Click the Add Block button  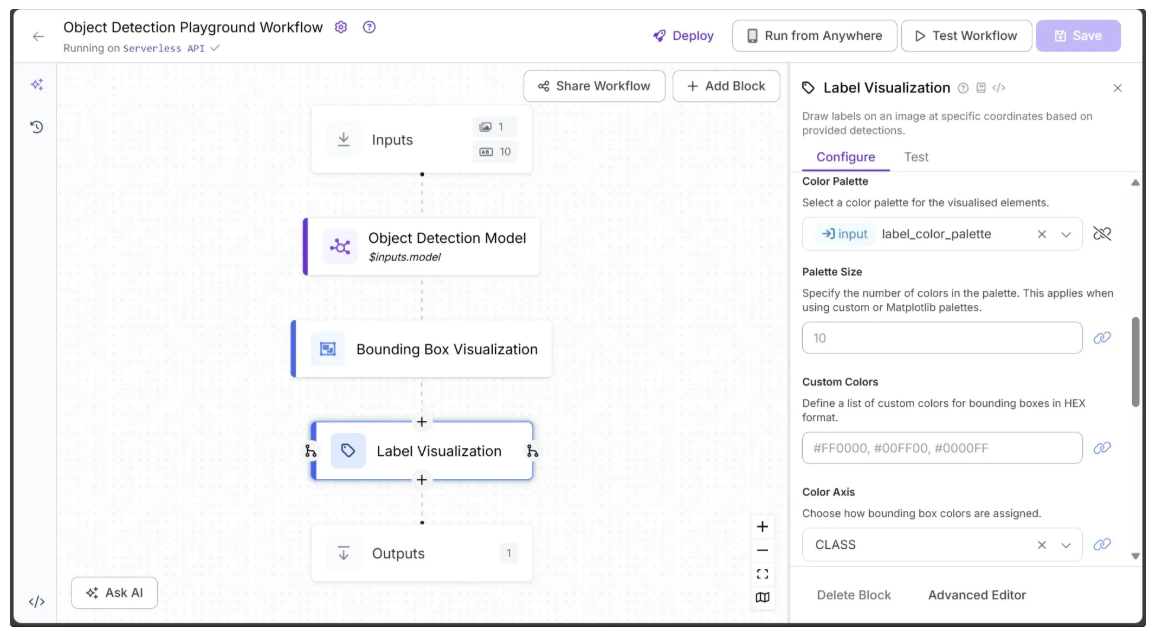point(725,86)
